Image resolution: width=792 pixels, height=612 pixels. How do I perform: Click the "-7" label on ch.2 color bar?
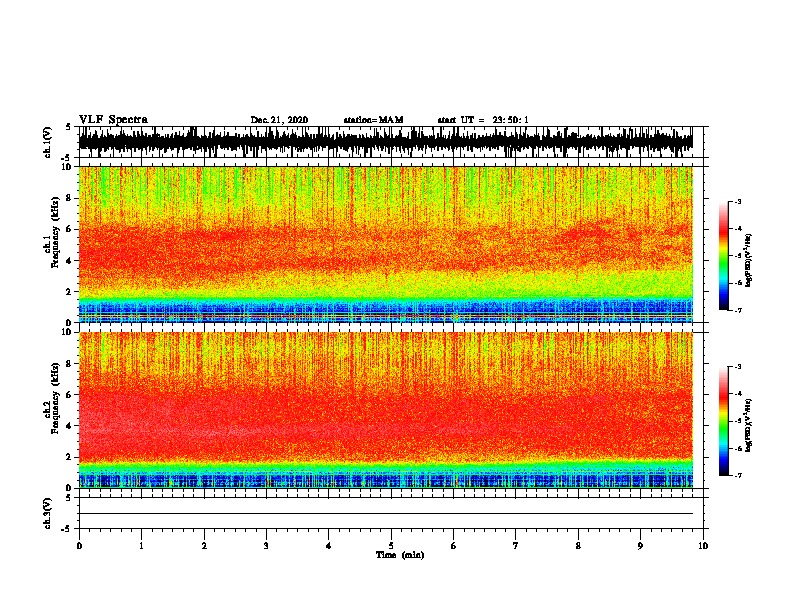click(738, 476)
